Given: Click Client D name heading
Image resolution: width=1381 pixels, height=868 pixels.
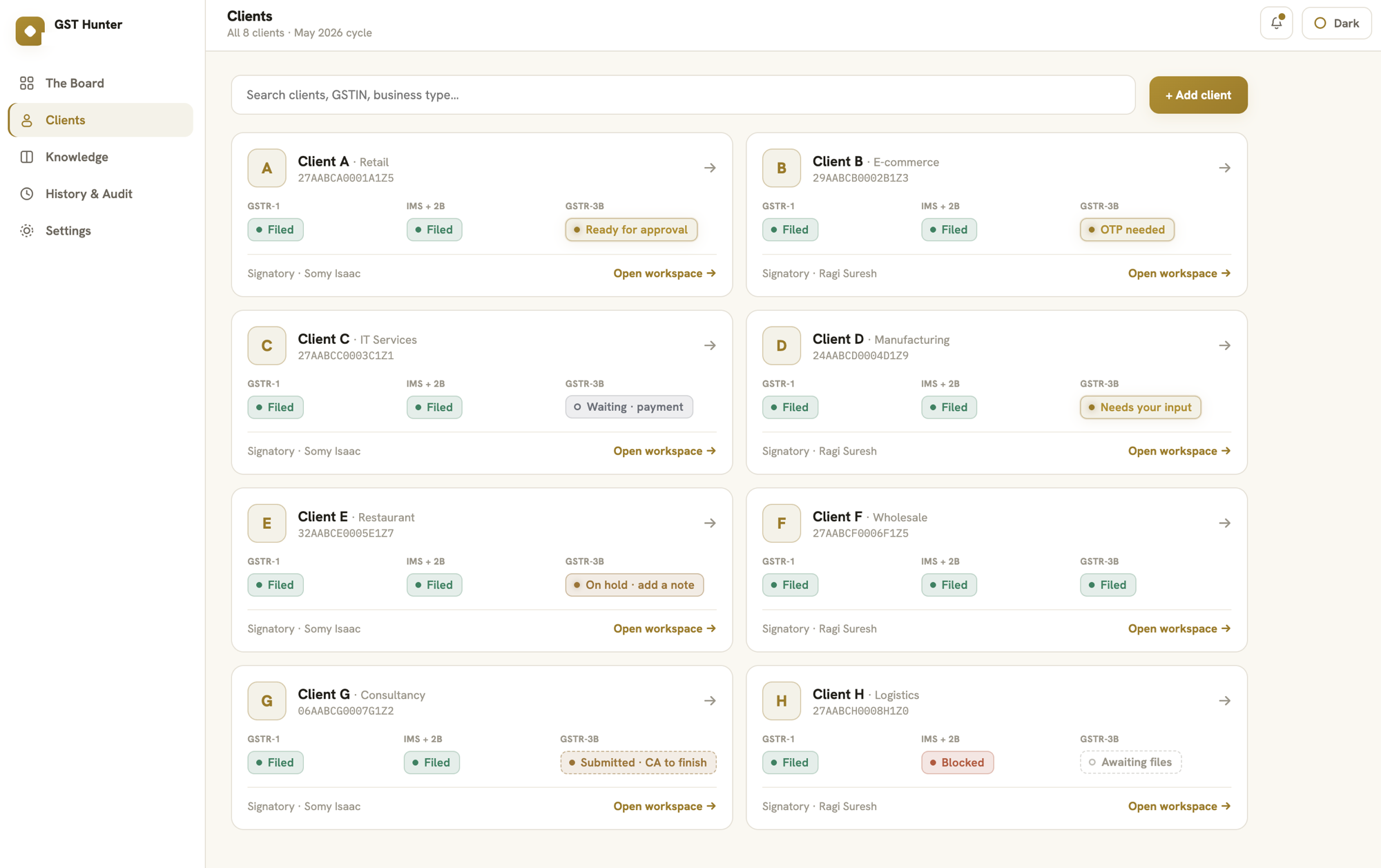Looking at the screenshot, I should 838,339.
